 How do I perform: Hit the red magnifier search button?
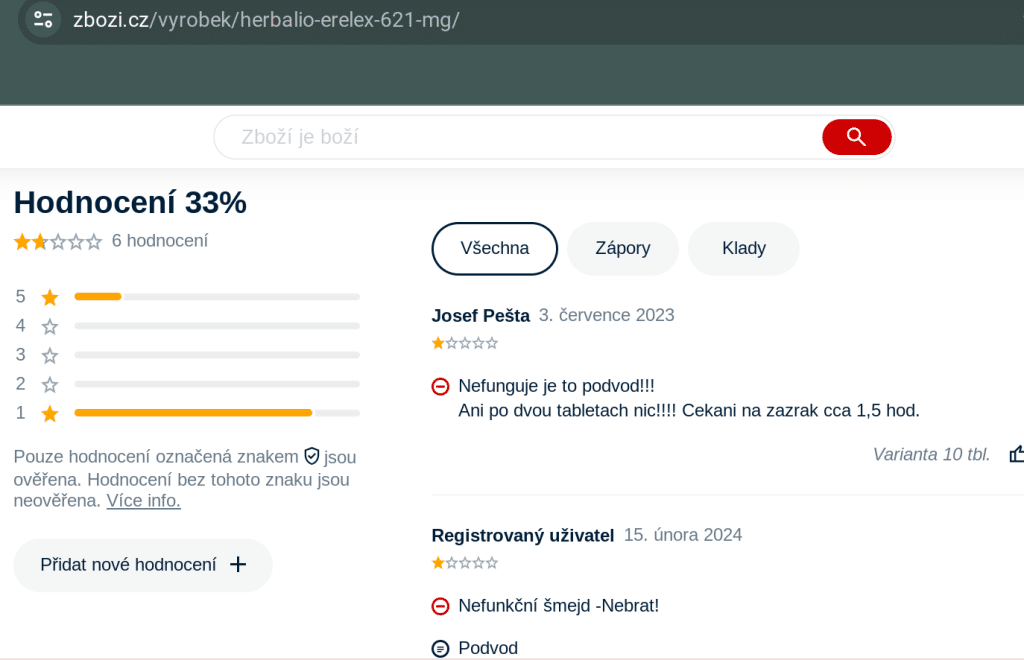856,137
